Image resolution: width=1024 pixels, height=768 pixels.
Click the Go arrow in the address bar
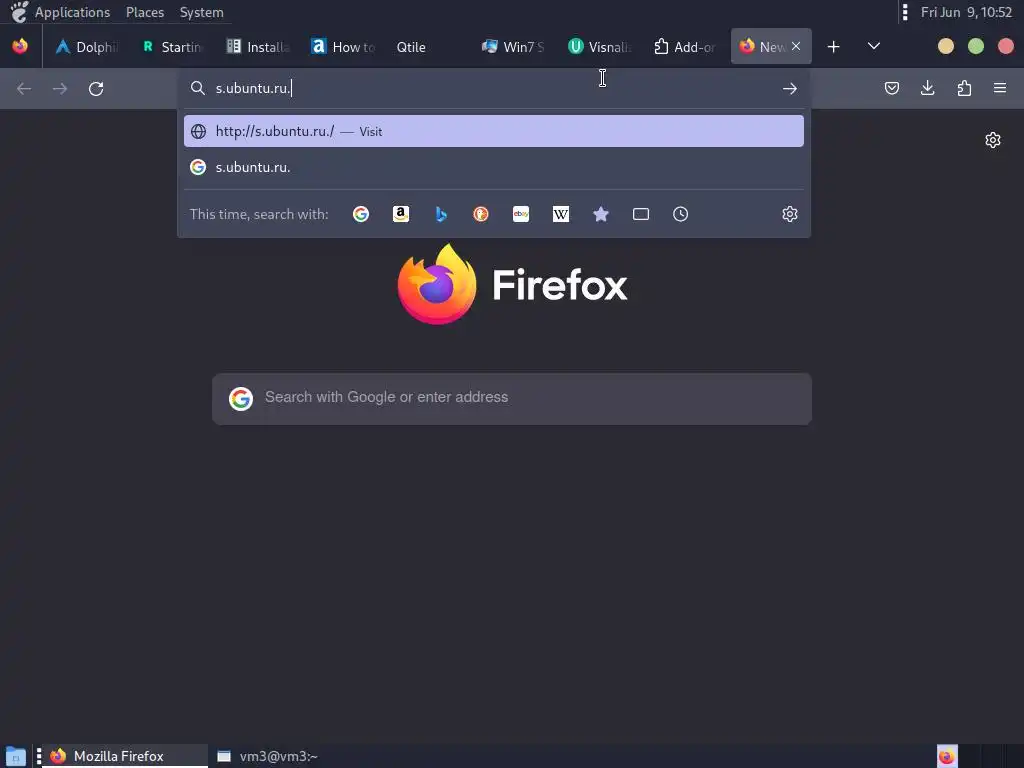(790, 89)
